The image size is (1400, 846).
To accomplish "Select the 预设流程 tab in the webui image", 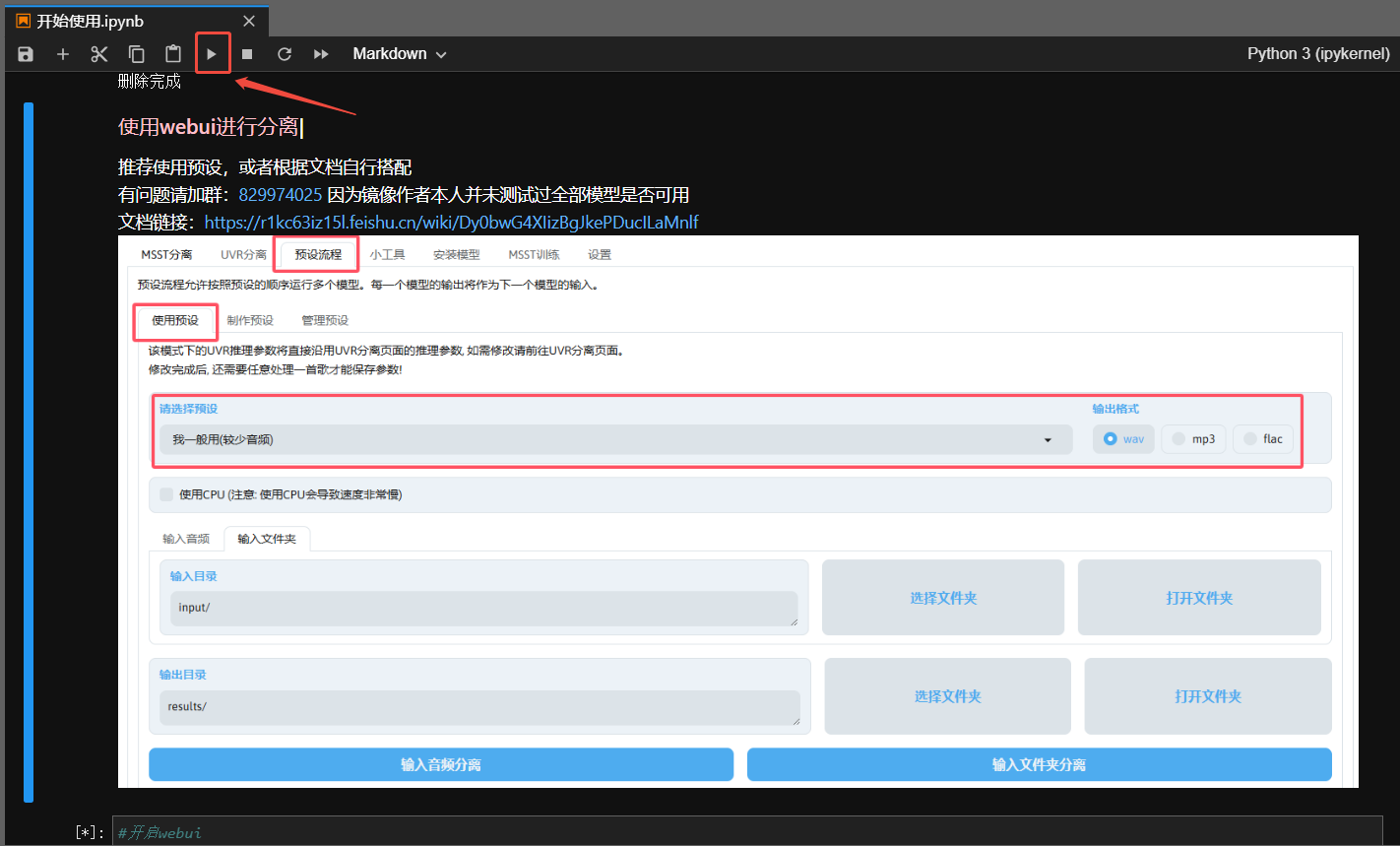I will 318,255.
